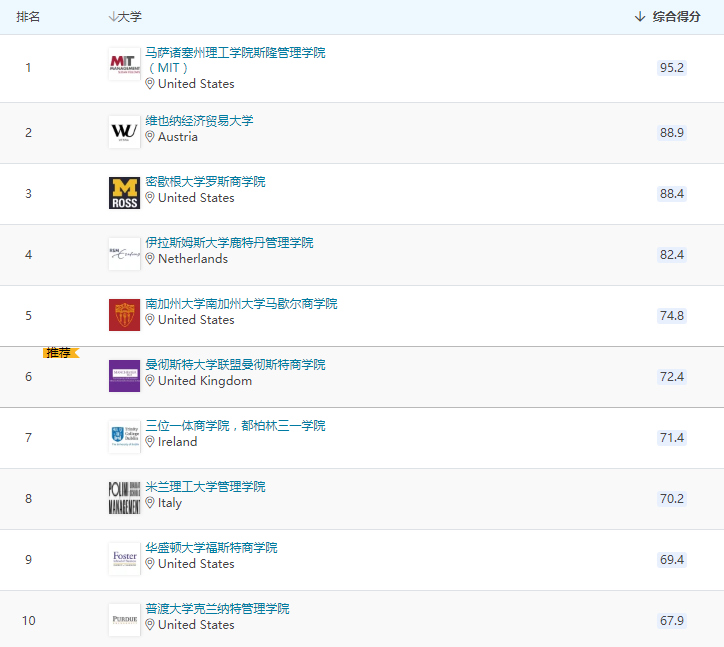724x647 pixels.
Task: Select the score 72.4
Action: (672, 376)
